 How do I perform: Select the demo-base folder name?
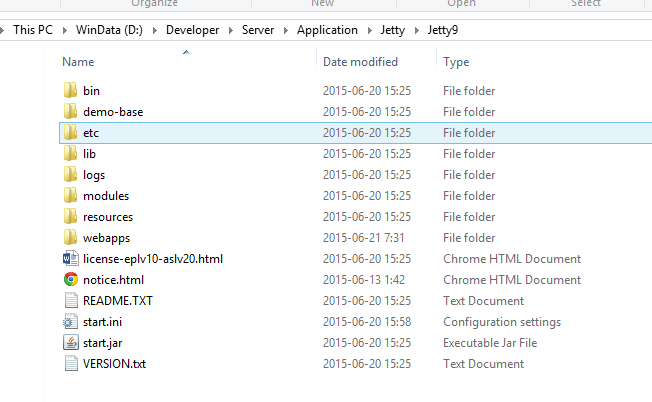pyautogui.click(x=113, y=112)
